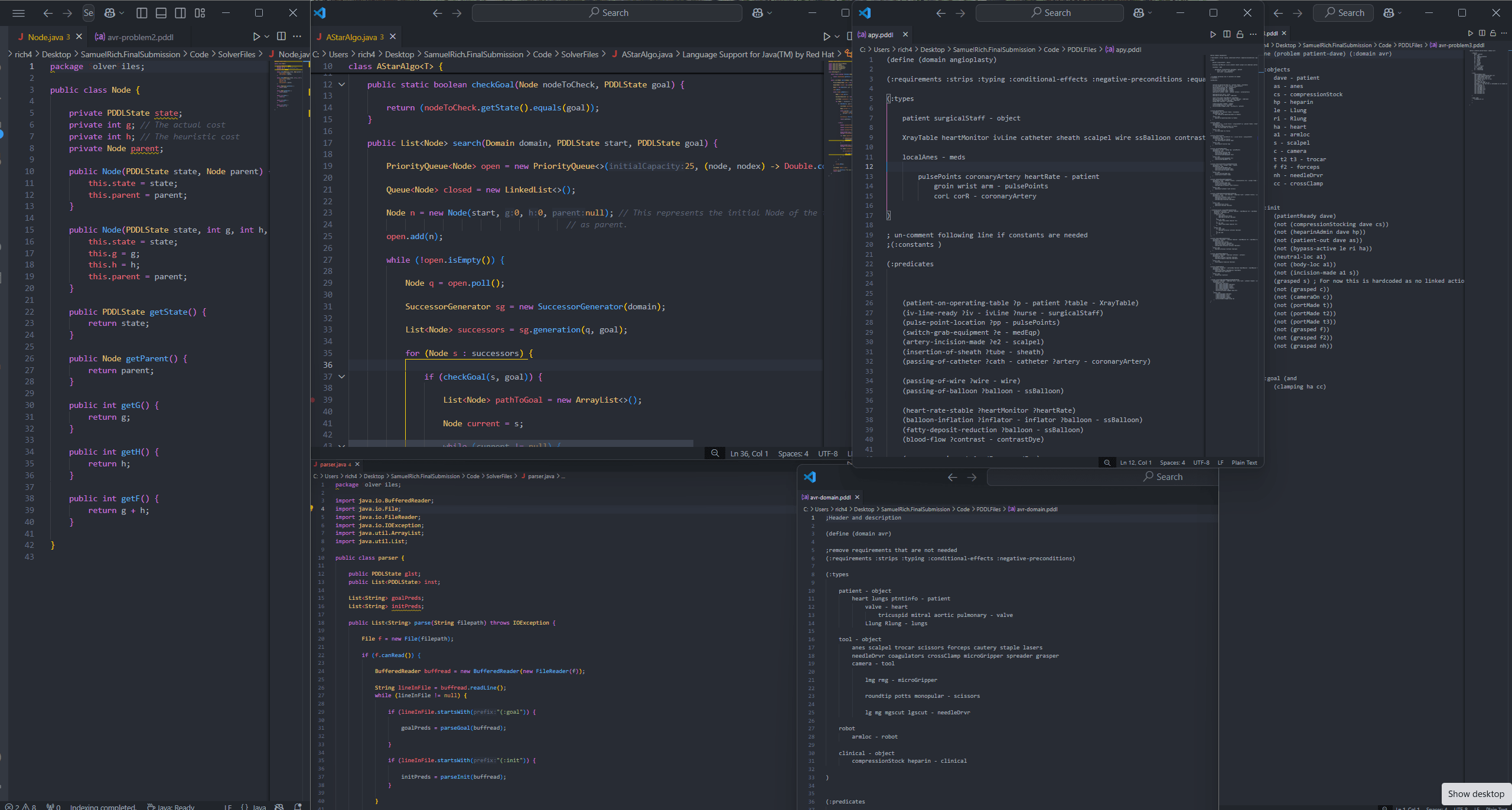This screenshot has width=1512, height=810.
Task: Run Java in the AStarAlgo editor
Action: click(827, 37)
